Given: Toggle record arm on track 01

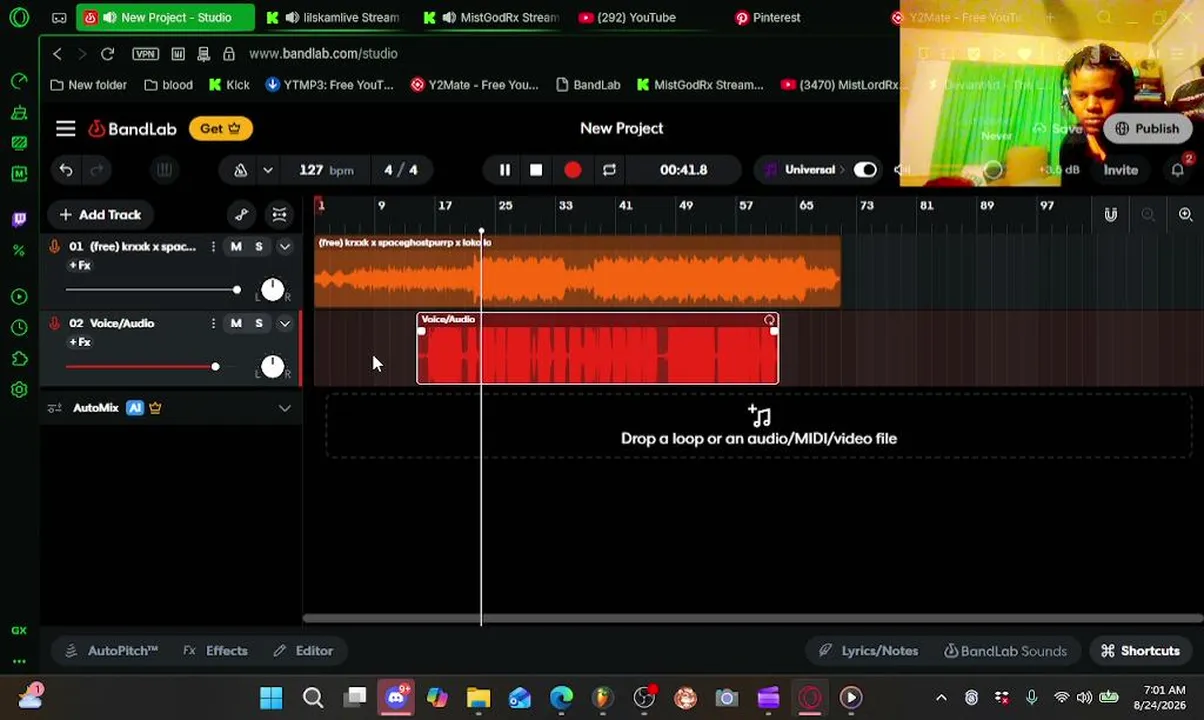Looking at the screenshot, I should coord(54,246).
